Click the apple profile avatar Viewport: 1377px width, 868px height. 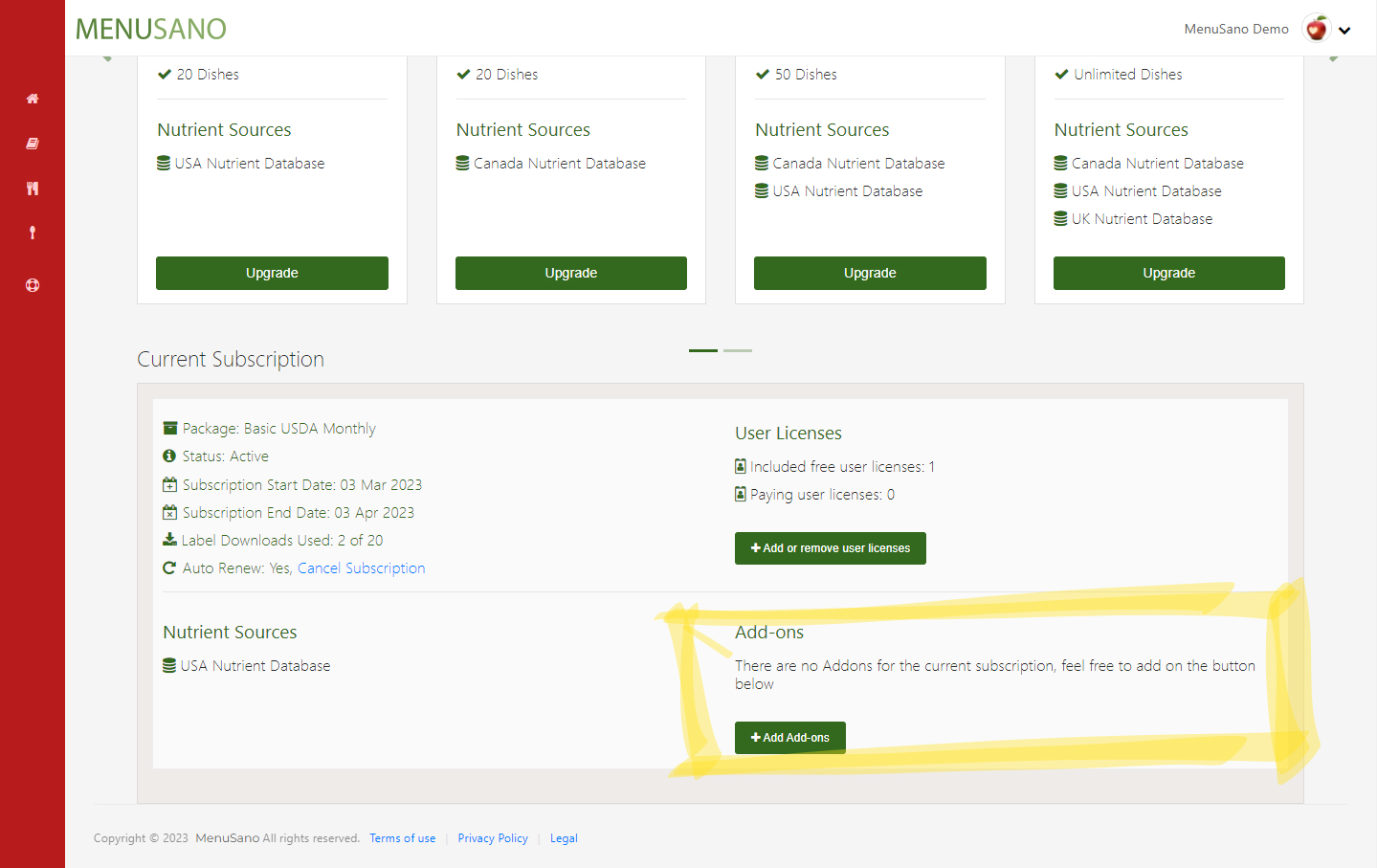[x=1317, y=29]
